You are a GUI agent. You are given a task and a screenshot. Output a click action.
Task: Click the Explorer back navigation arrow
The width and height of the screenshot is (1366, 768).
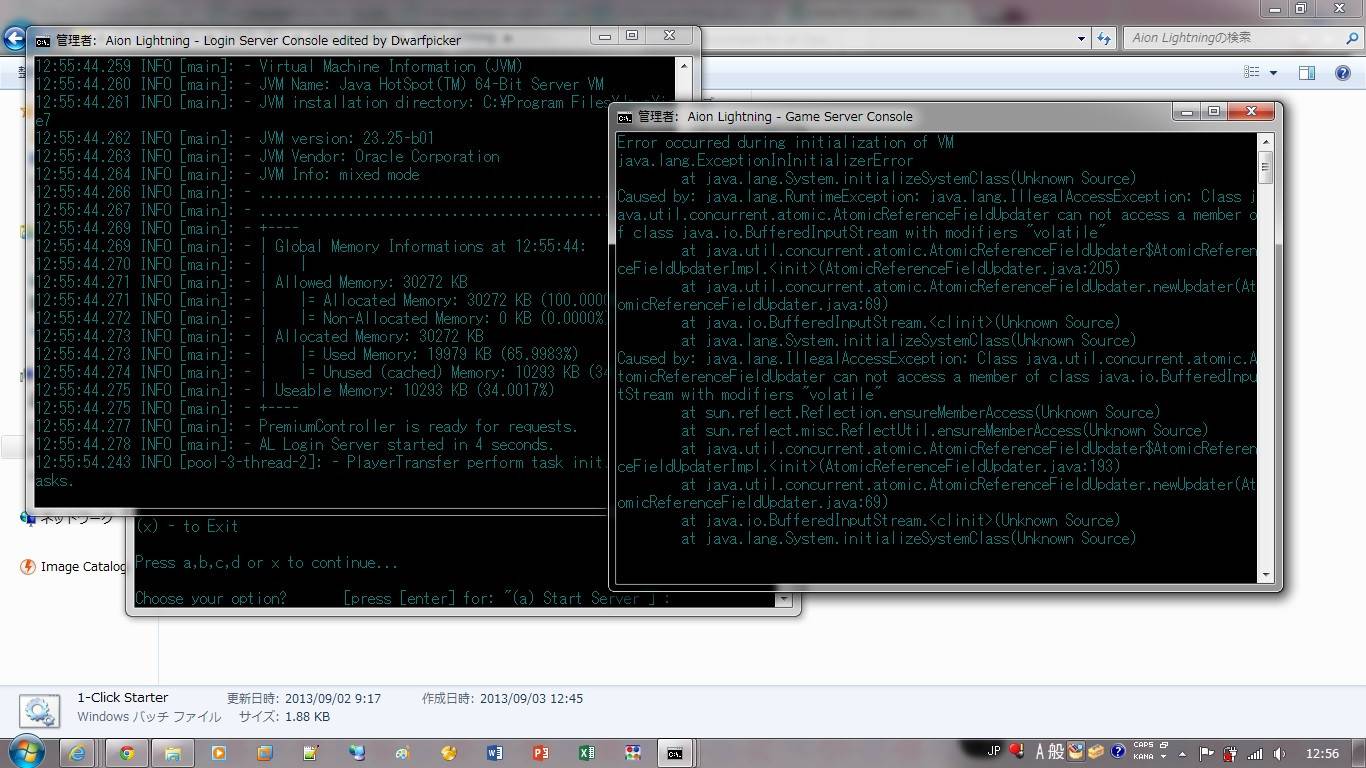click(x=13, y=38)
